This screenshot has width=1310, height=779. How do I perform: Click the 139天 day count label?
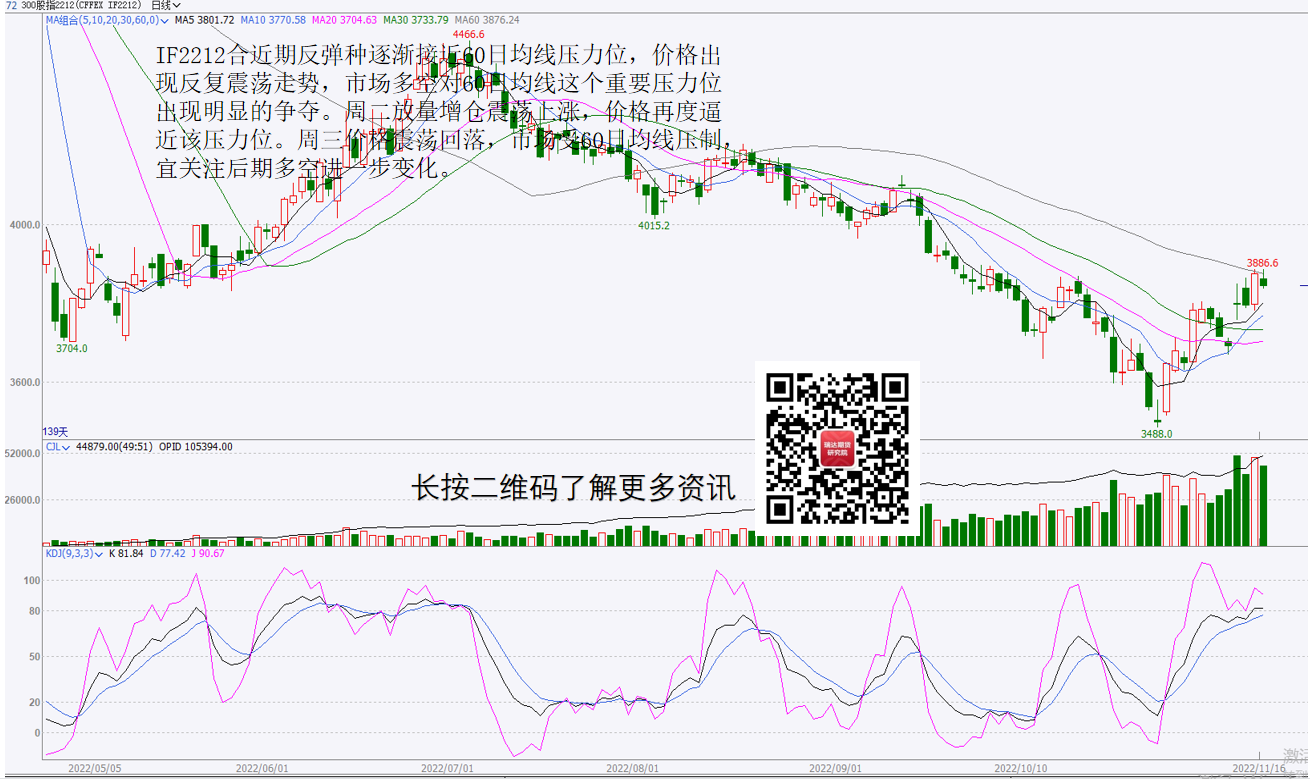pos(54,430)
